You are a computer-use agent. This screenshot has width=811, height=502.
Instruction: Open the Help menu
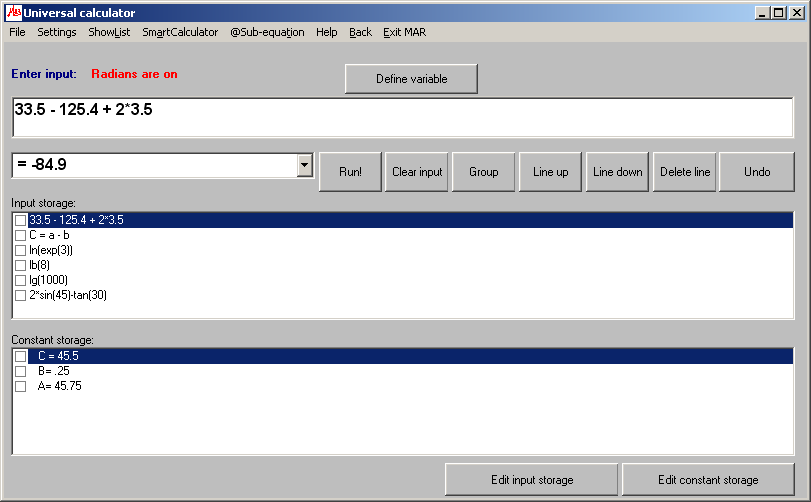coord(326,32)
